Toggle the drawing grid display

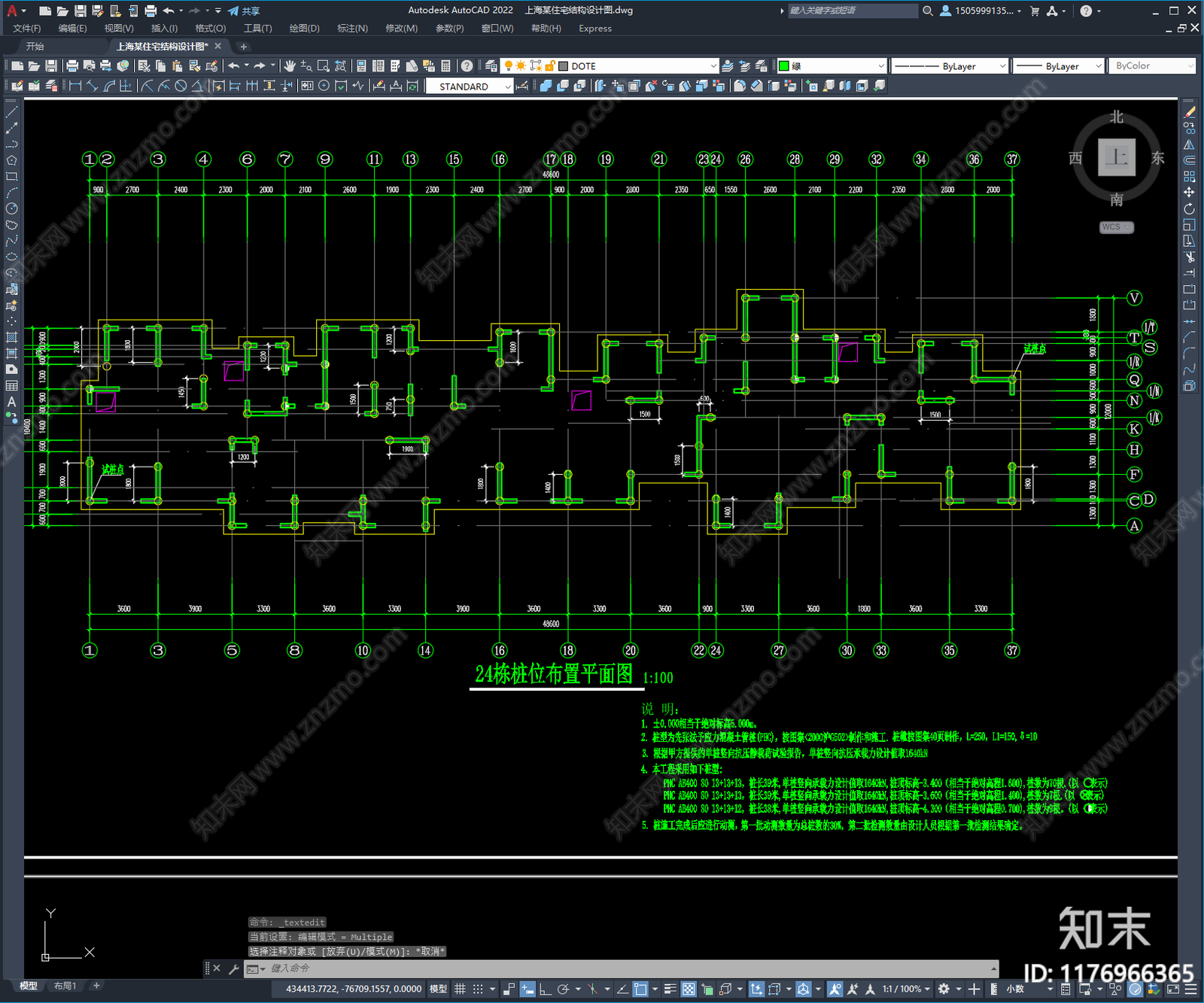460,989
